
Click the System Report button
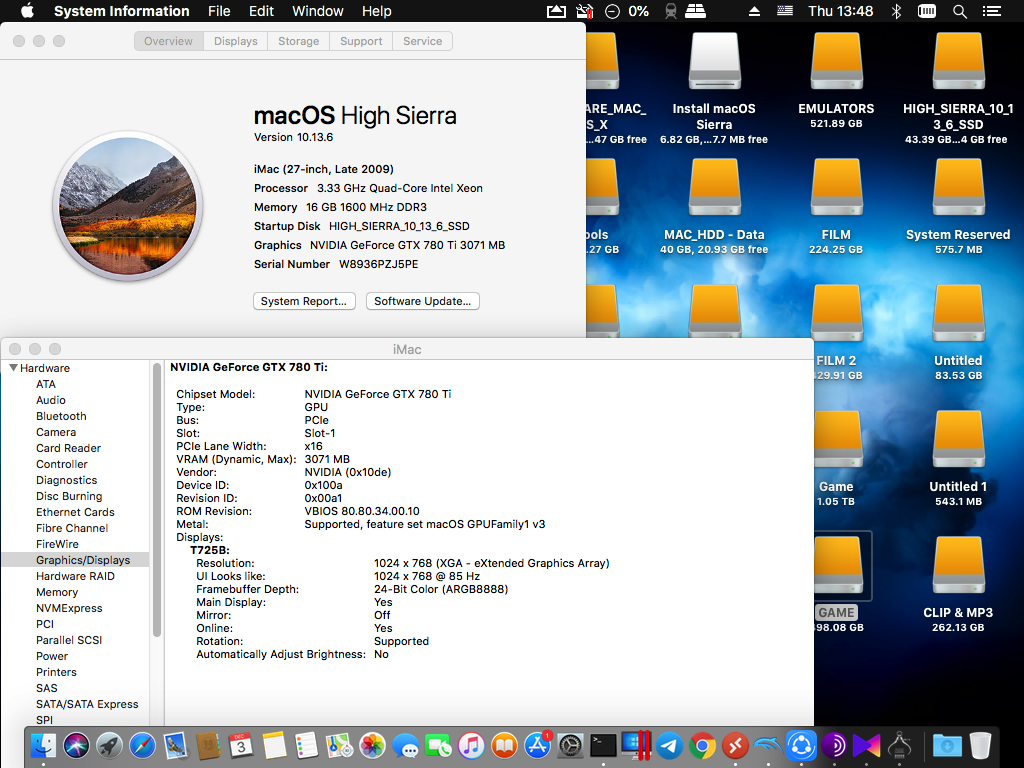tap(304, 301)
